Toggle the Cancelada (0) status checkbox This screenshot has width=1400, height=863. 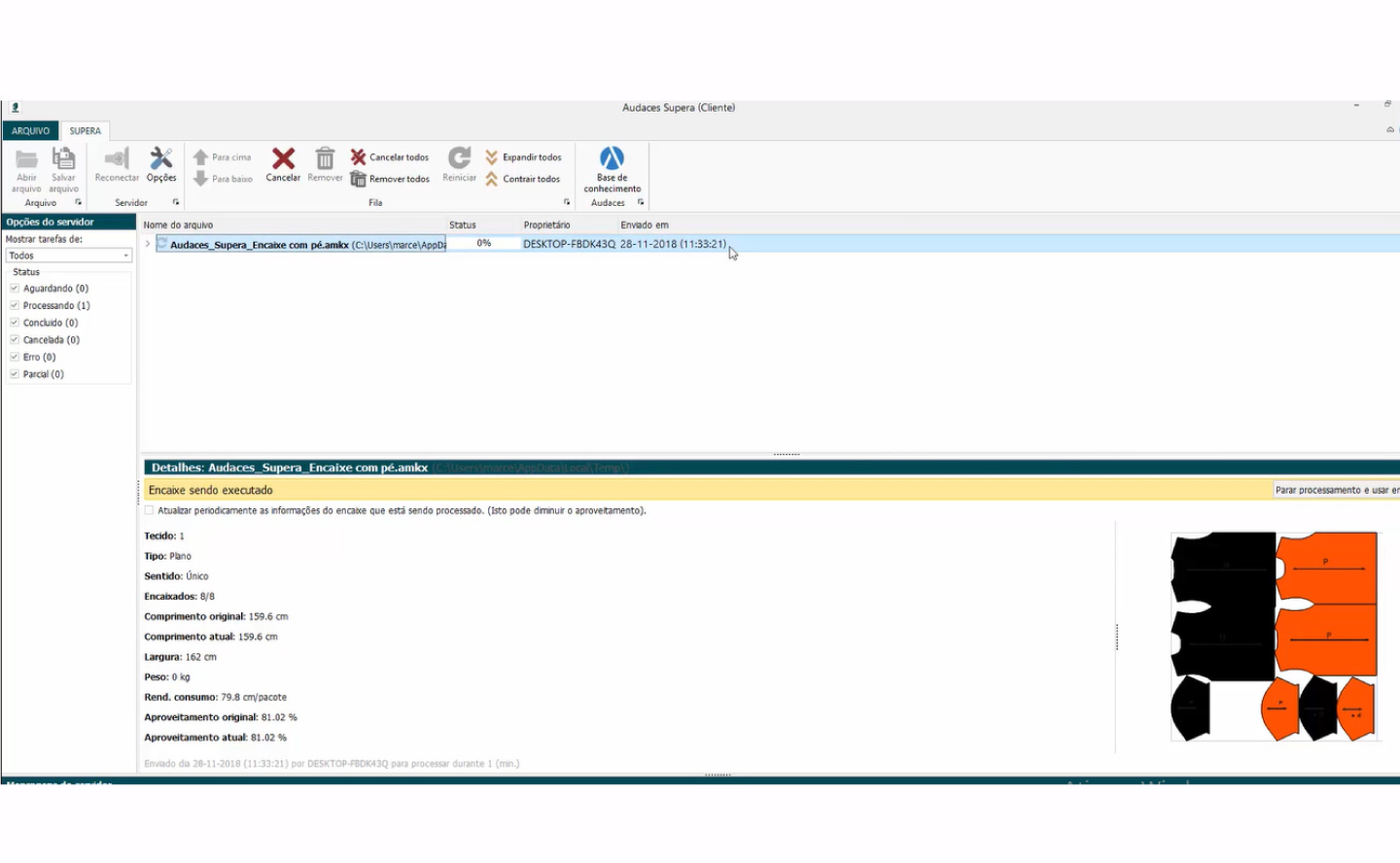pyautogui.click(x=15, y=340)
